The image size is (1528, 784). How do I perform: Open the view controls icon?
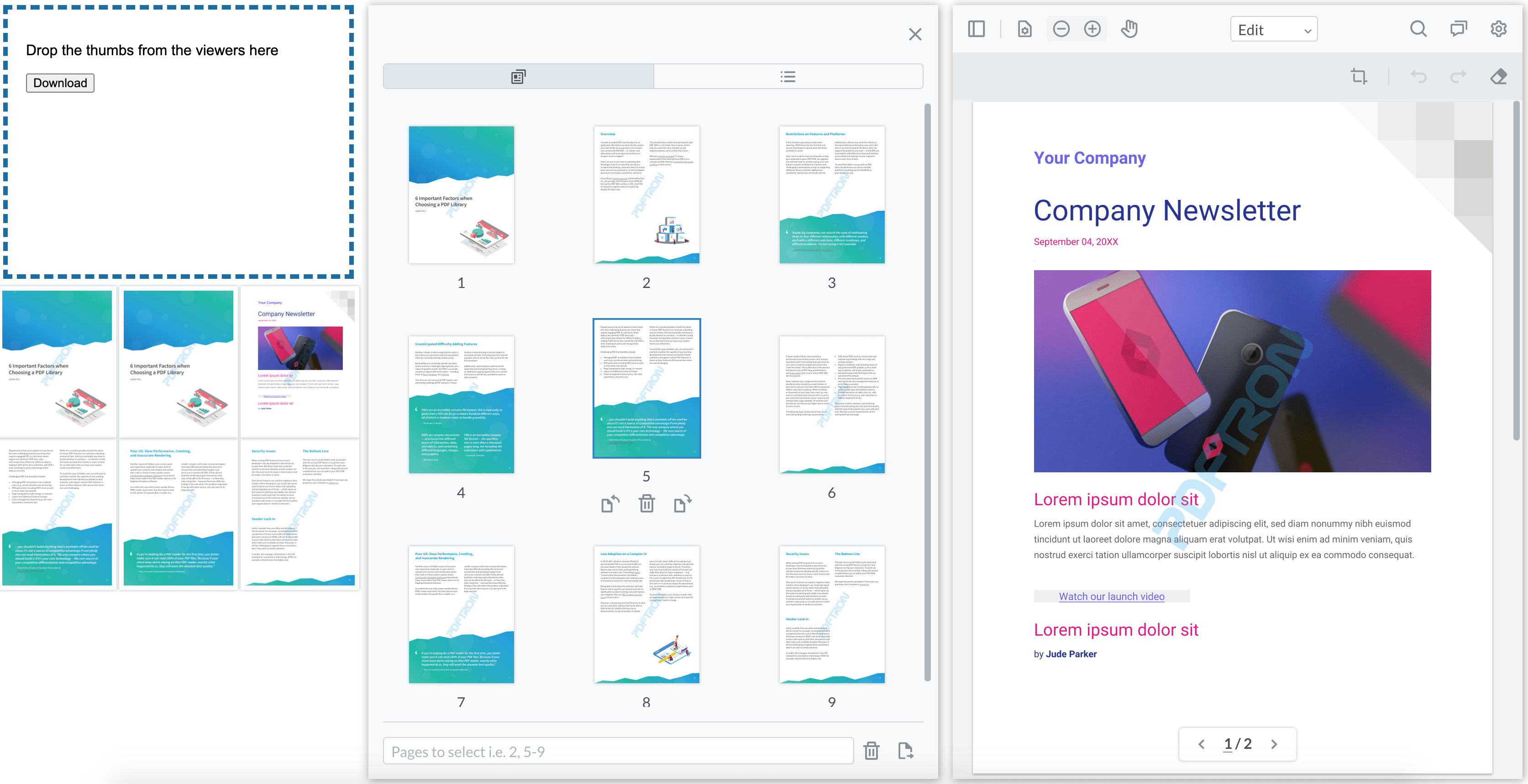(1024, 29)
